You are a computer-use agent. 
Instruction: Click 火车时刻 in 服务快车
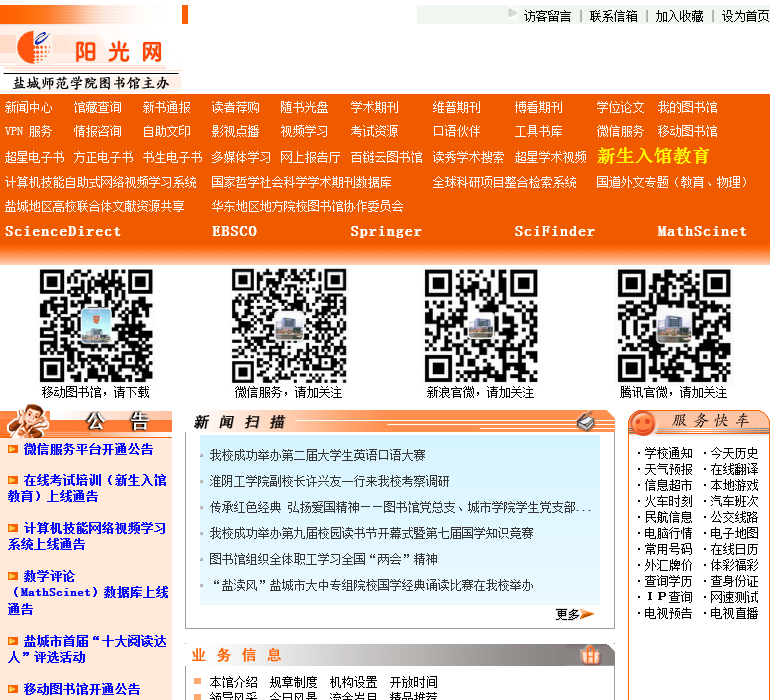tap(668, 501)
